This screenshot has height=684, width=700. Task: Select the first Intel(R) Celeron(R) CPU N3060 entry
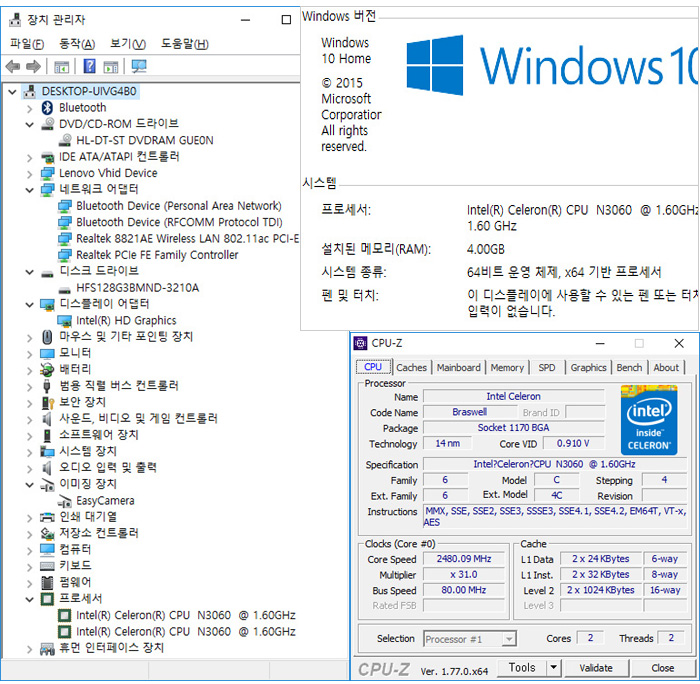(x=186, y=615)
